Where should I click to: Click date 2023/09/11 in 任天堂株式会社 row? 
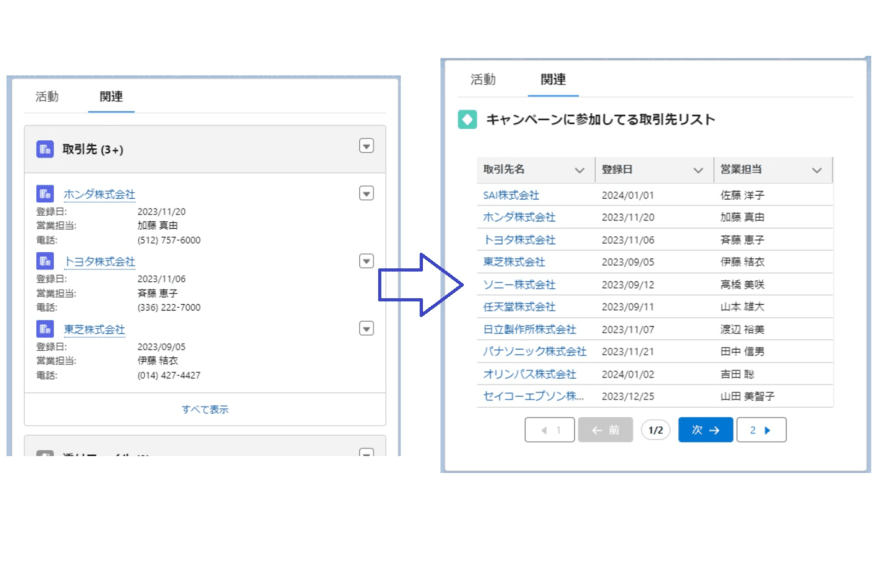[x=628, y=307]
